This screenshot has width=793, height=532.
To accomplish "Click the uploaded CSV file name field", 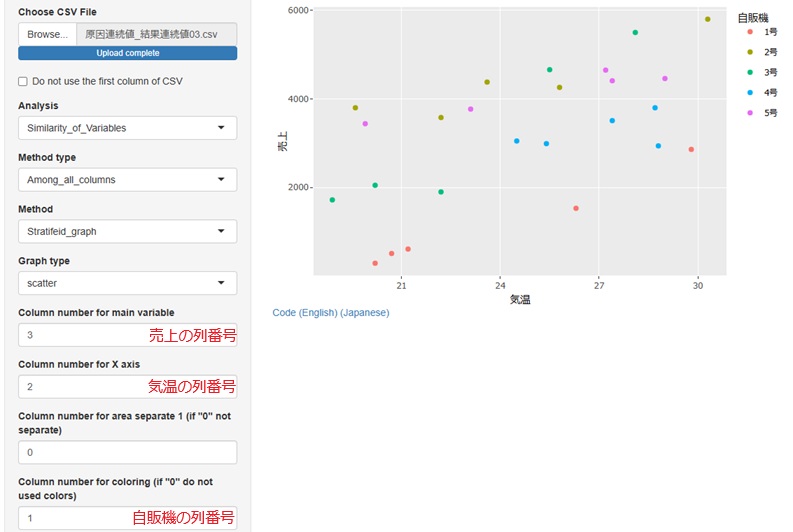I will [156, 34].
